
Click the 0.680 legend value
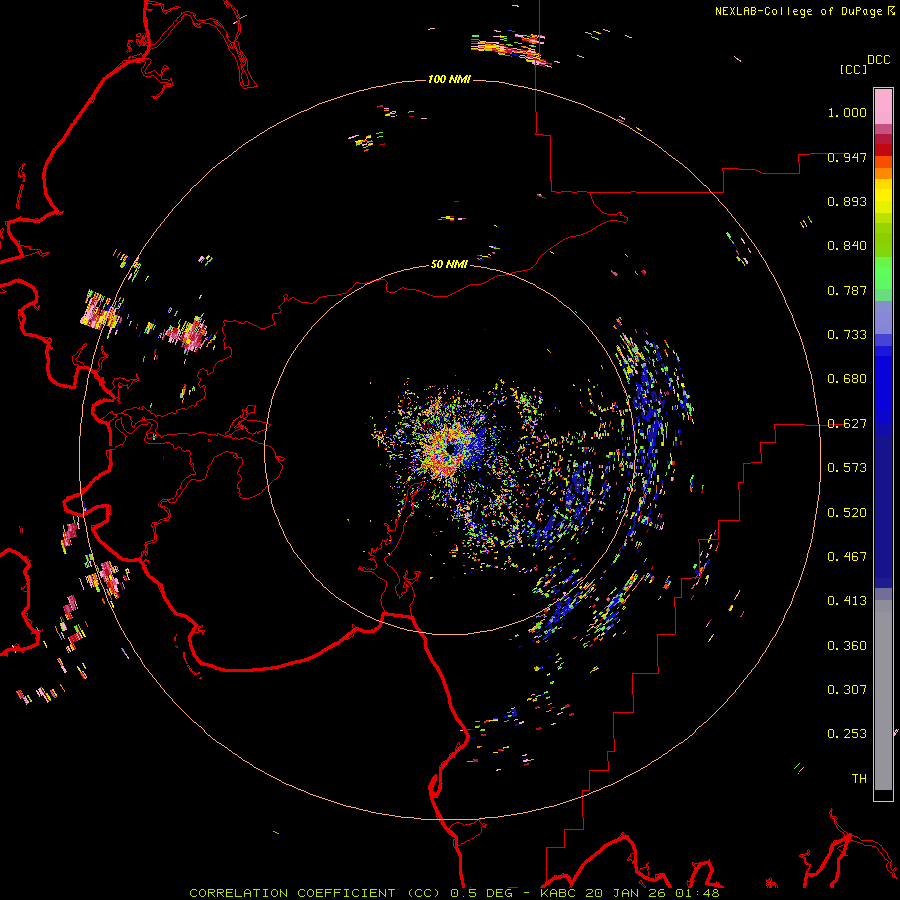847,379
